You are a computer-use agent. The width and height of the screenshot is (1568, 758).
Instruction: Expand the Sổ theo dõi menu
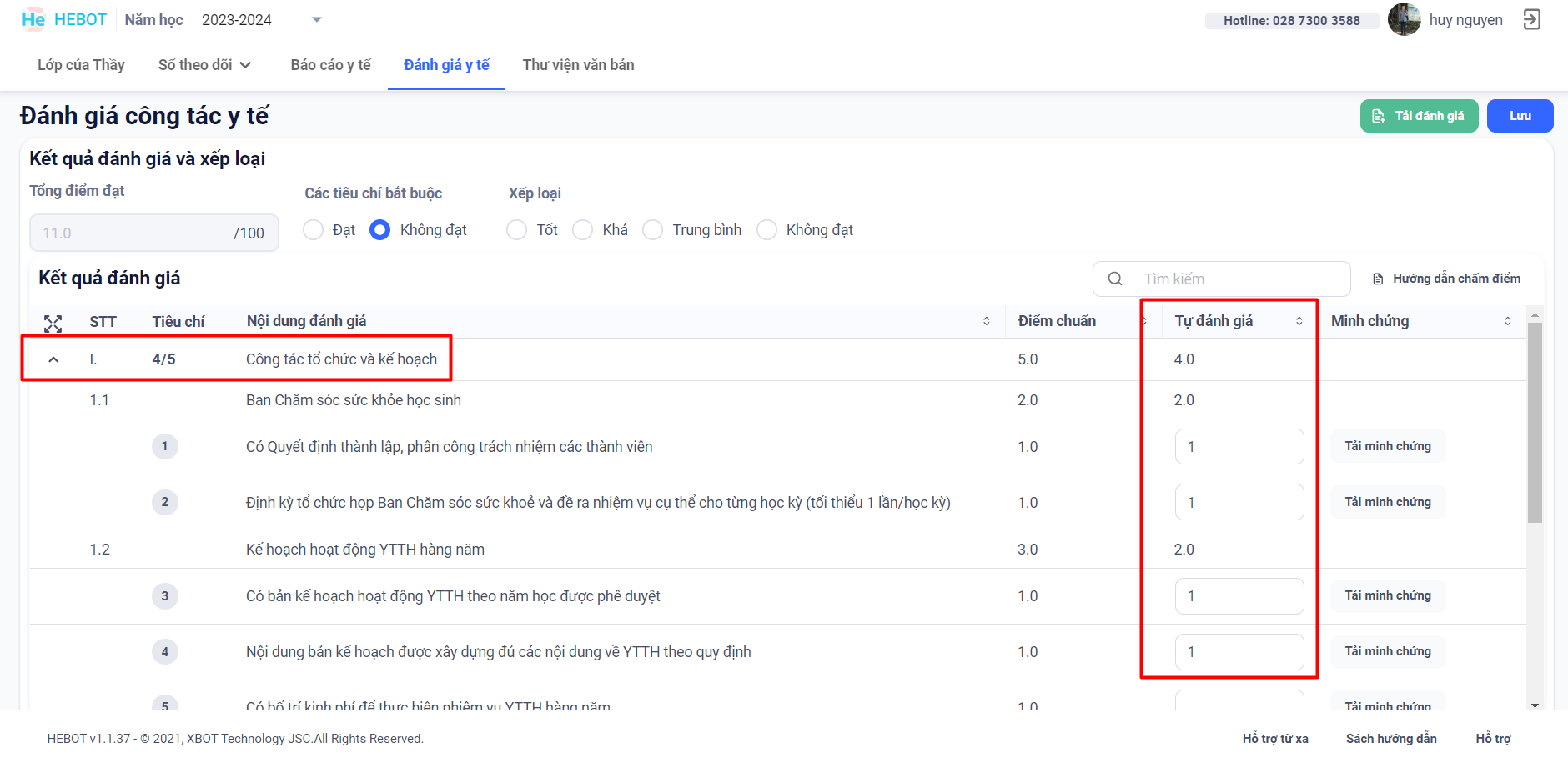(204, 65)
